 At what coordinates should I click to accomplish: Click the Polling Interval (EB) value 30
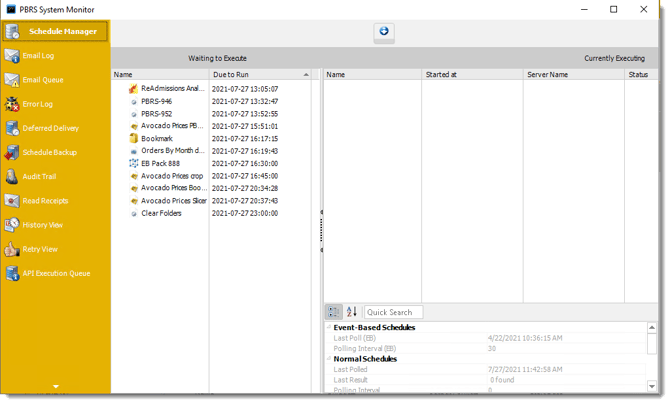tap(492, 348)
